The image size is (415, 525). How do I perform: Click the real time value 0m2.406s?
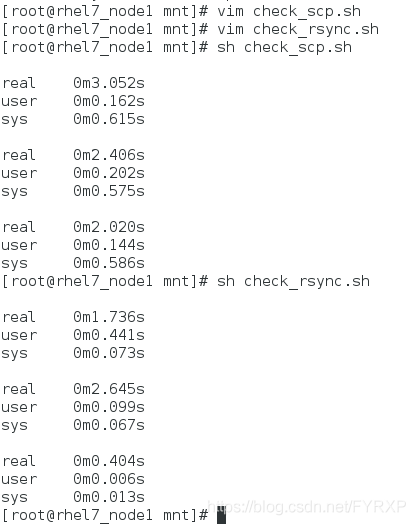pos(109,155)
